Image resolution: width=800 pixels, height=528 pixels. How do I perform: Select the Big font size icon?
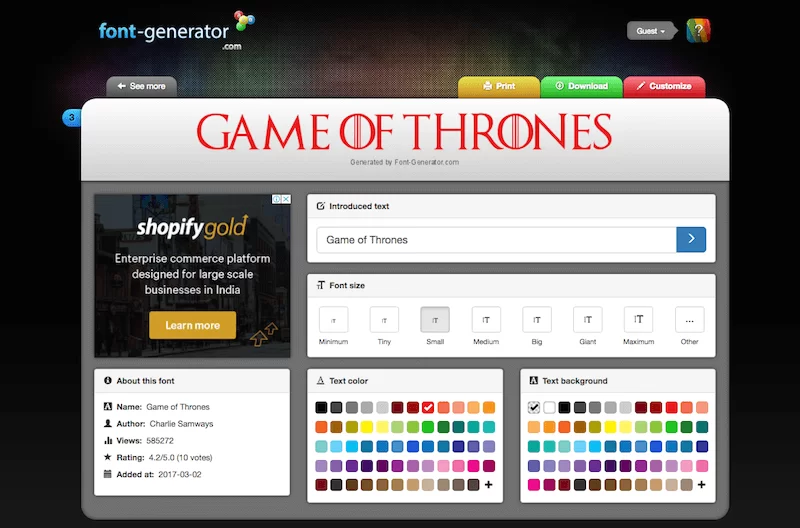(537, 320)
